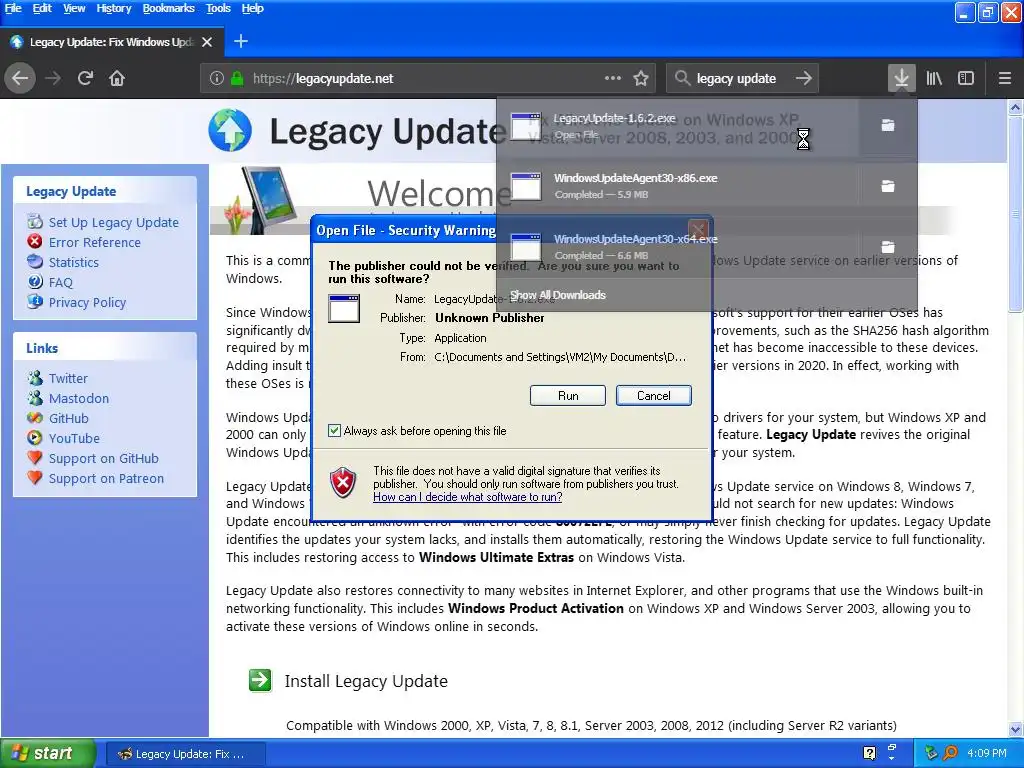Show site information icon in address bar
This screenshot has width=1024, height=768.
pos(217,78)
